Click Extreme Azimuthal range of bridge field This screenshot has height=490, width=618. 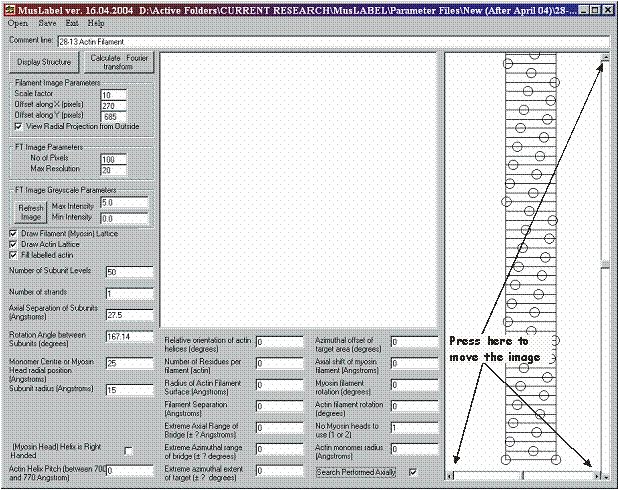click(279, 449)
